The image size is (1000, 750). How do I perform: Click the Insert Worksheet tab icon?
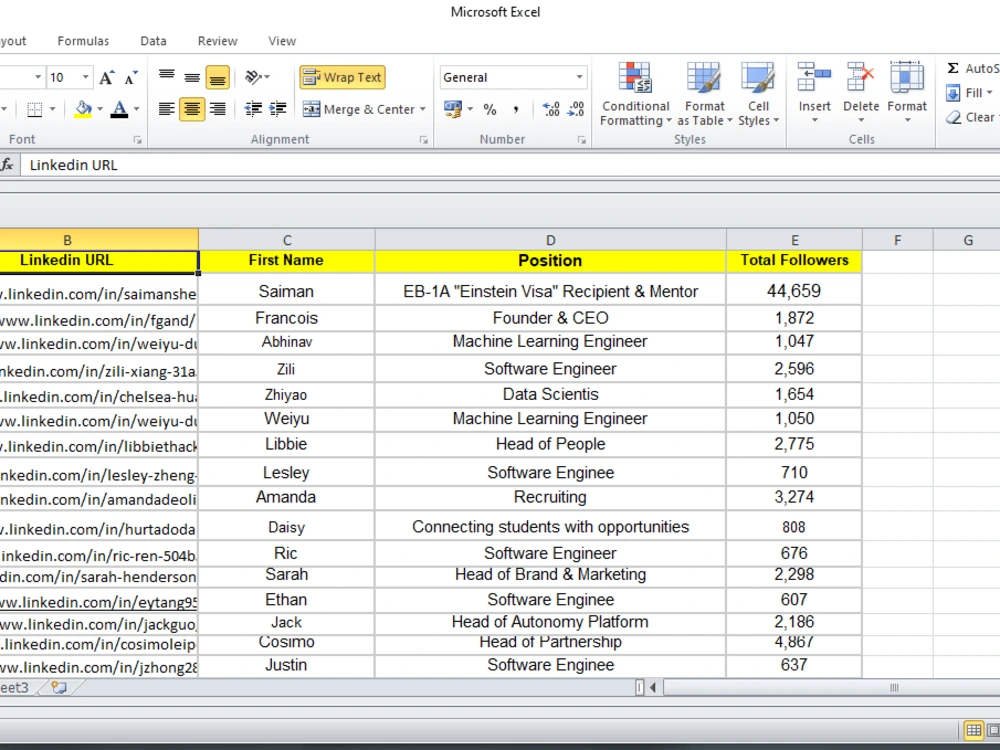(x=59, y=688)
